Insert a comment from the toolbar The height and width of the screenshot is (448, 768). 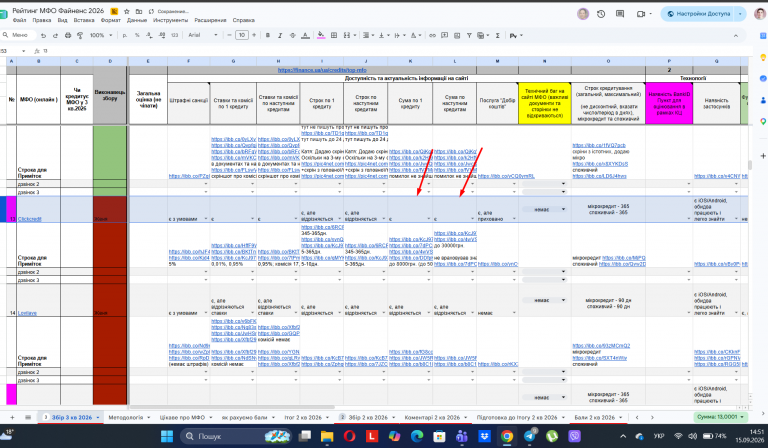pyautogui.click(x=445, y=35)
